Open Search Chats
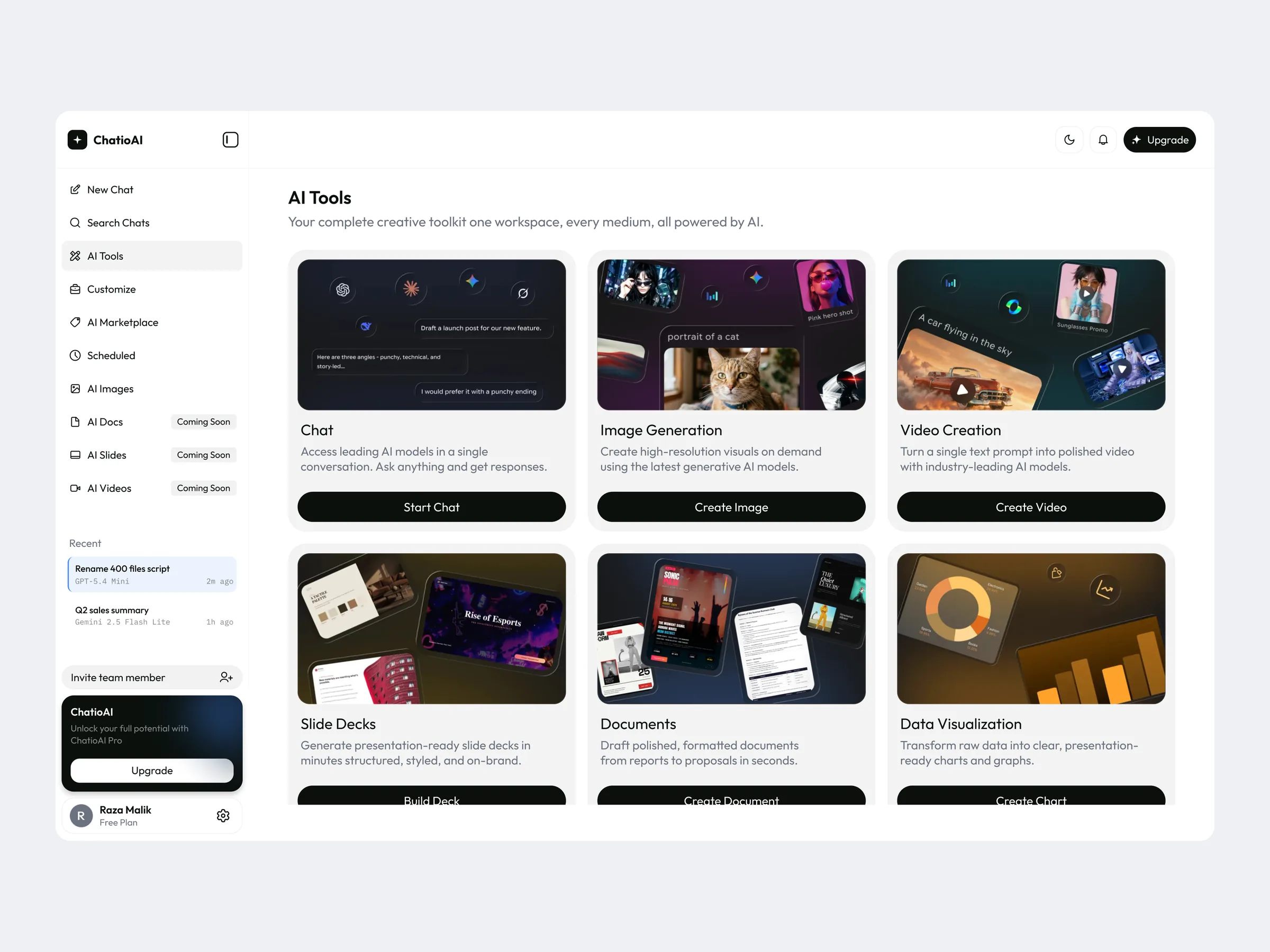Viewport: 1270px width, 952px height. (x=152, y=223)
